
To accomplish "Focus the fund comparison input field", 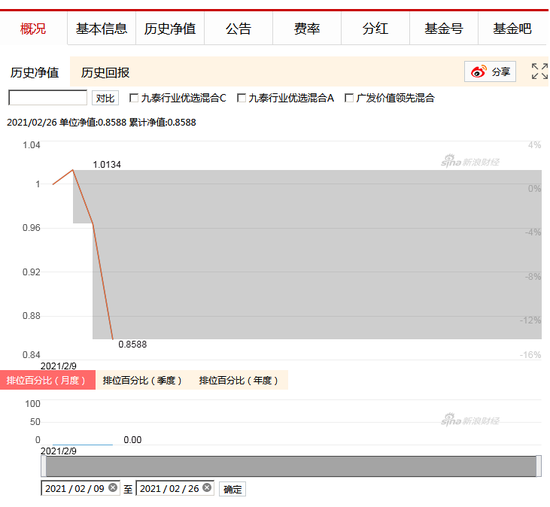I will 48,98.
